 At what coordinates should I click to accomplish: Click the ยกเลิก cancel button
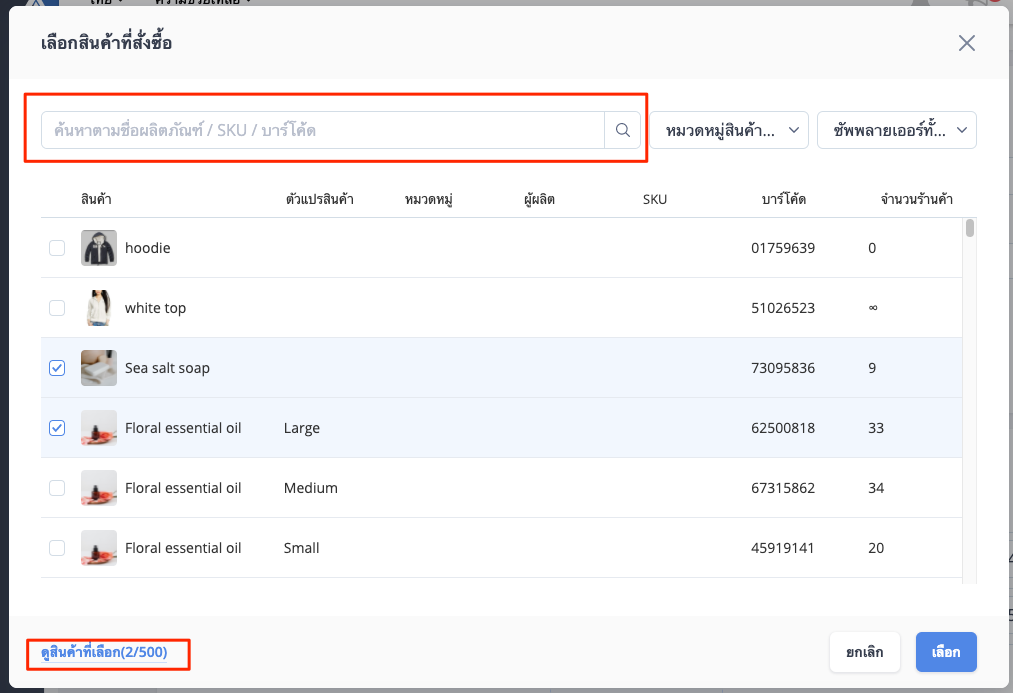[x=864, y=652]
